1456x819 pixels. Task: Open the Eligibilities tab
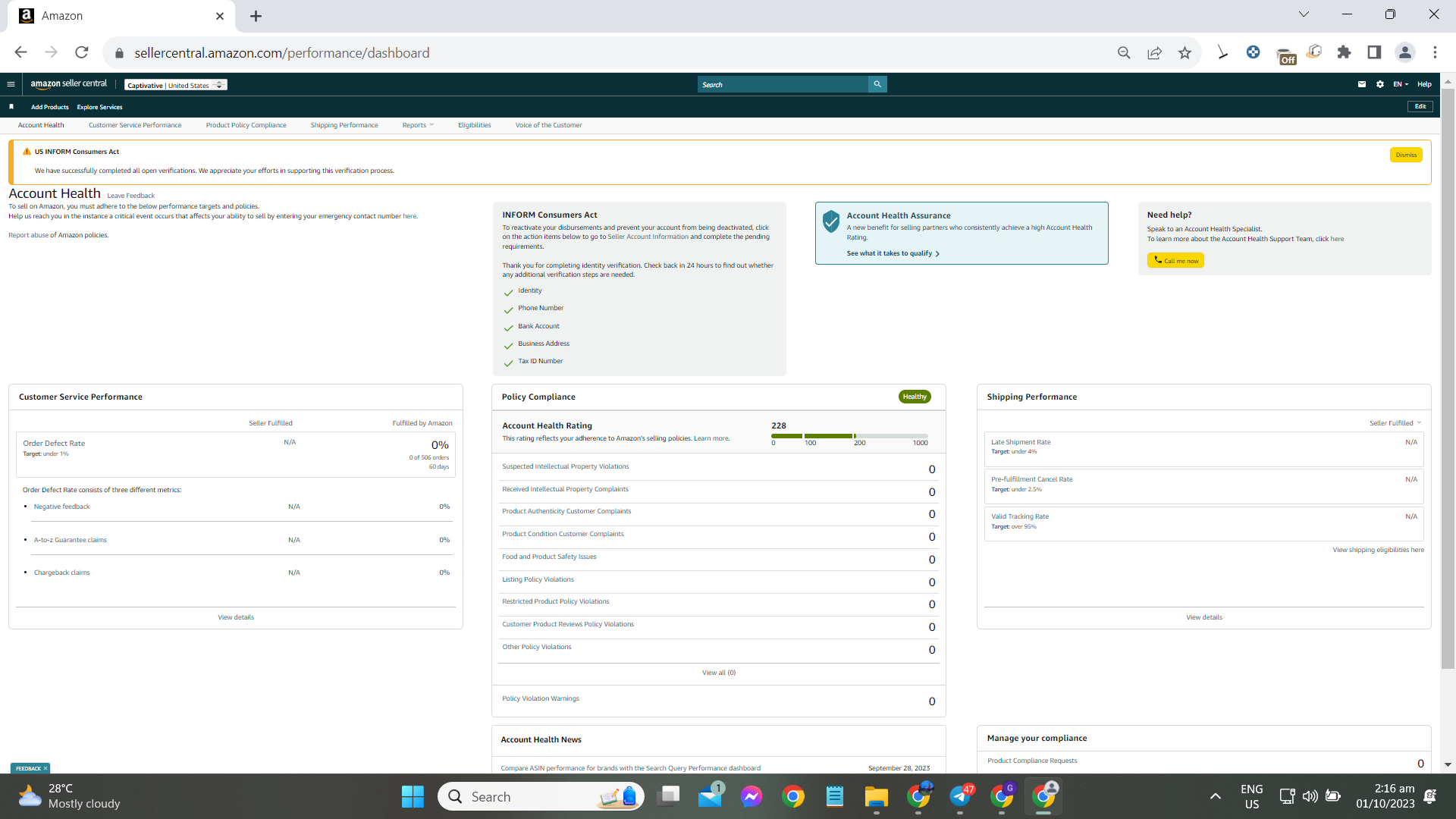click(x=474, y=125)
